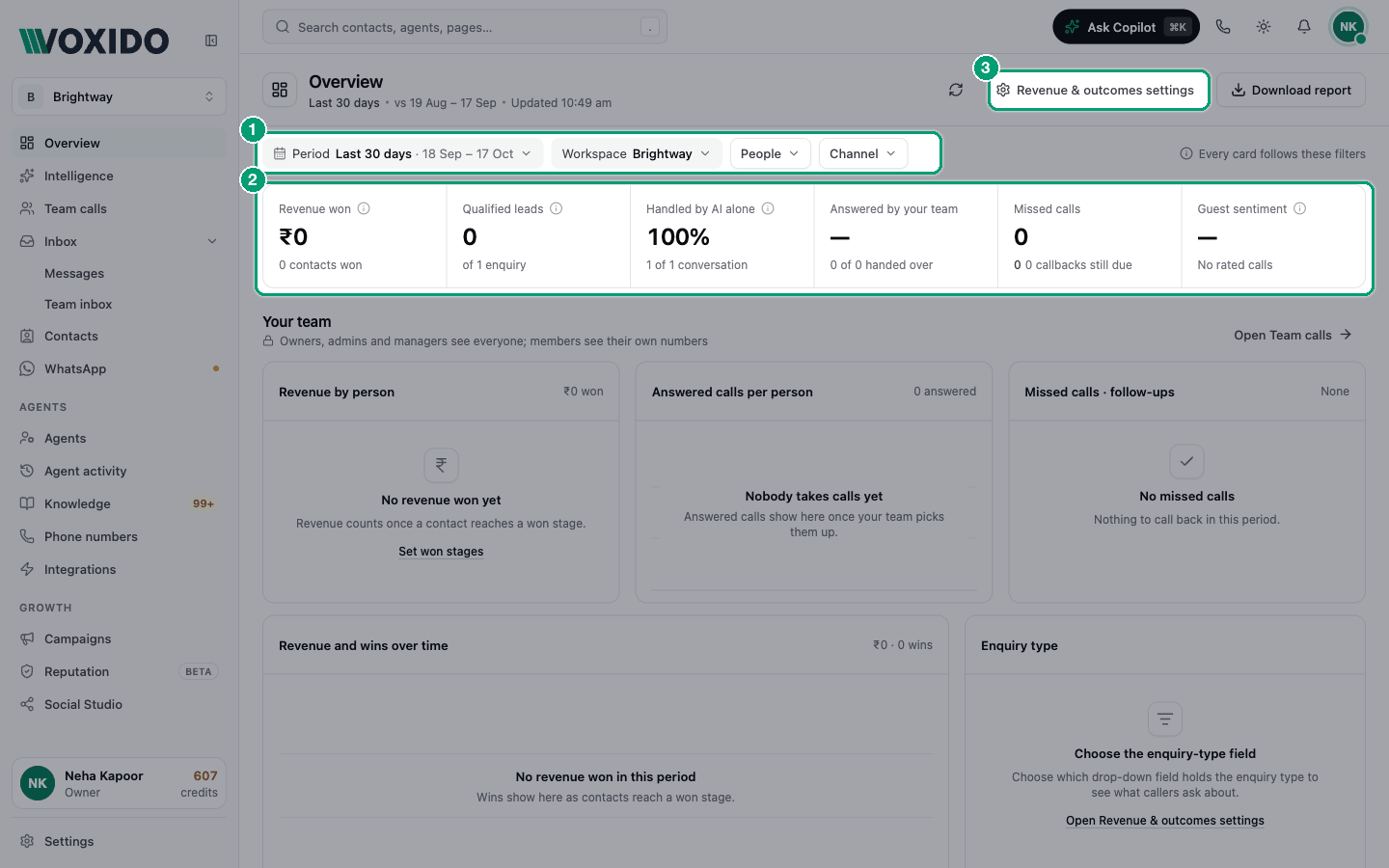Show info for Guest sentiment
Viewport: 1389px width, 868px height.
pyautogui.click(x=1300, y=208)
